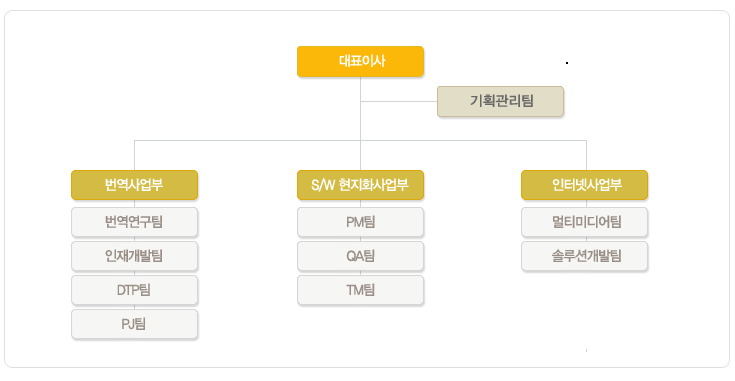Choose the QA팀 team box
Screen dimensions: 735x381
360,256
